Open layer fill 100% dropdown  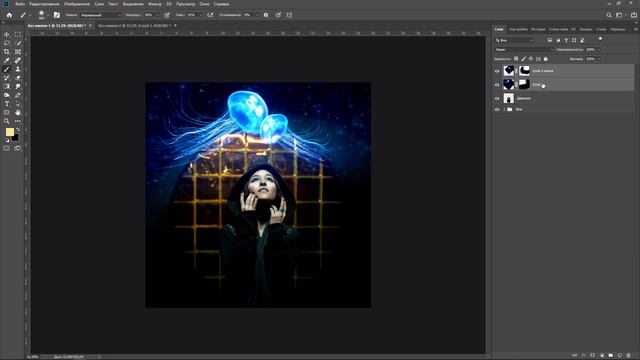coord(598,59)
